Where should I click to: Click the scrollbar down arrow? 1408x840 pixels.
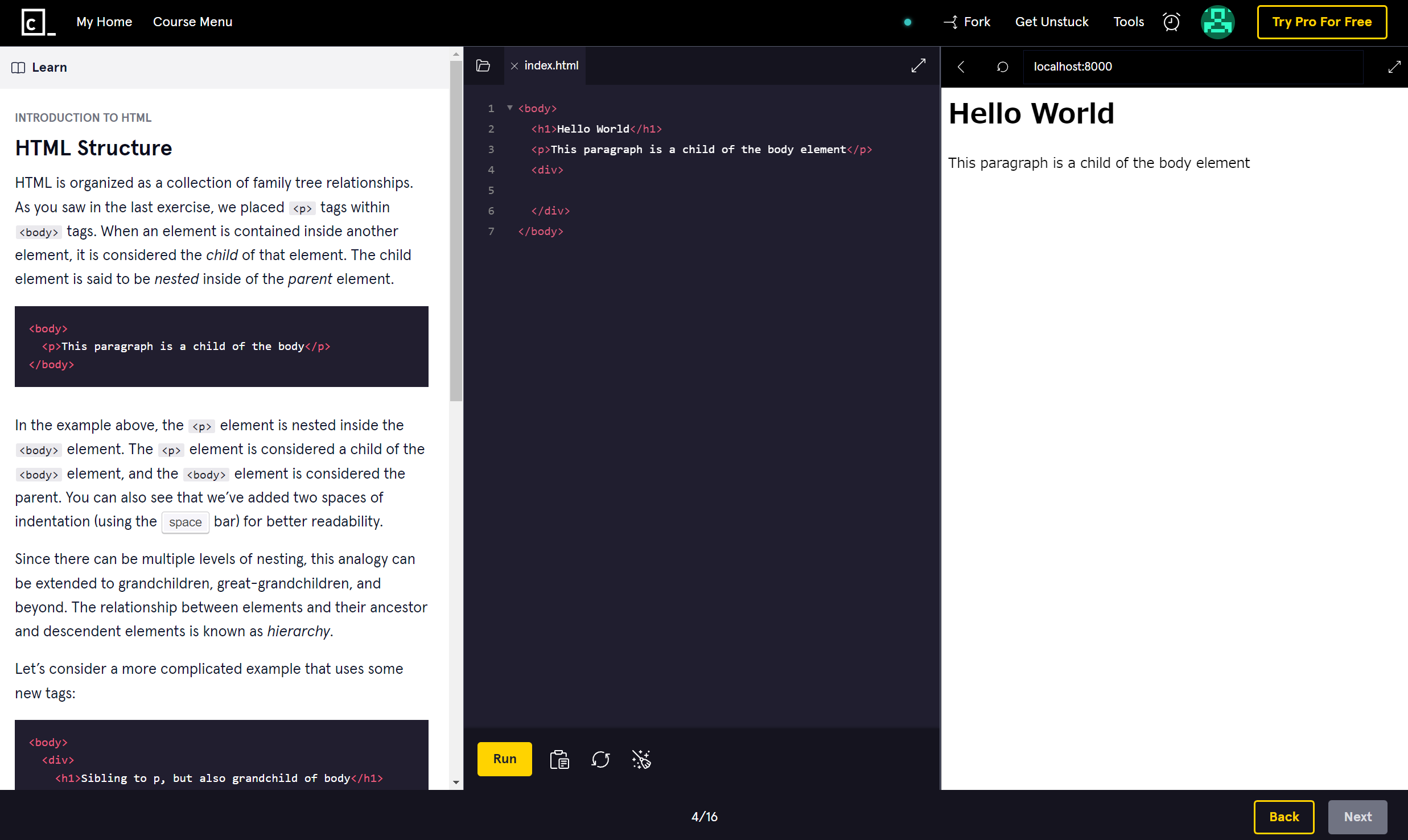click(456, 782)
